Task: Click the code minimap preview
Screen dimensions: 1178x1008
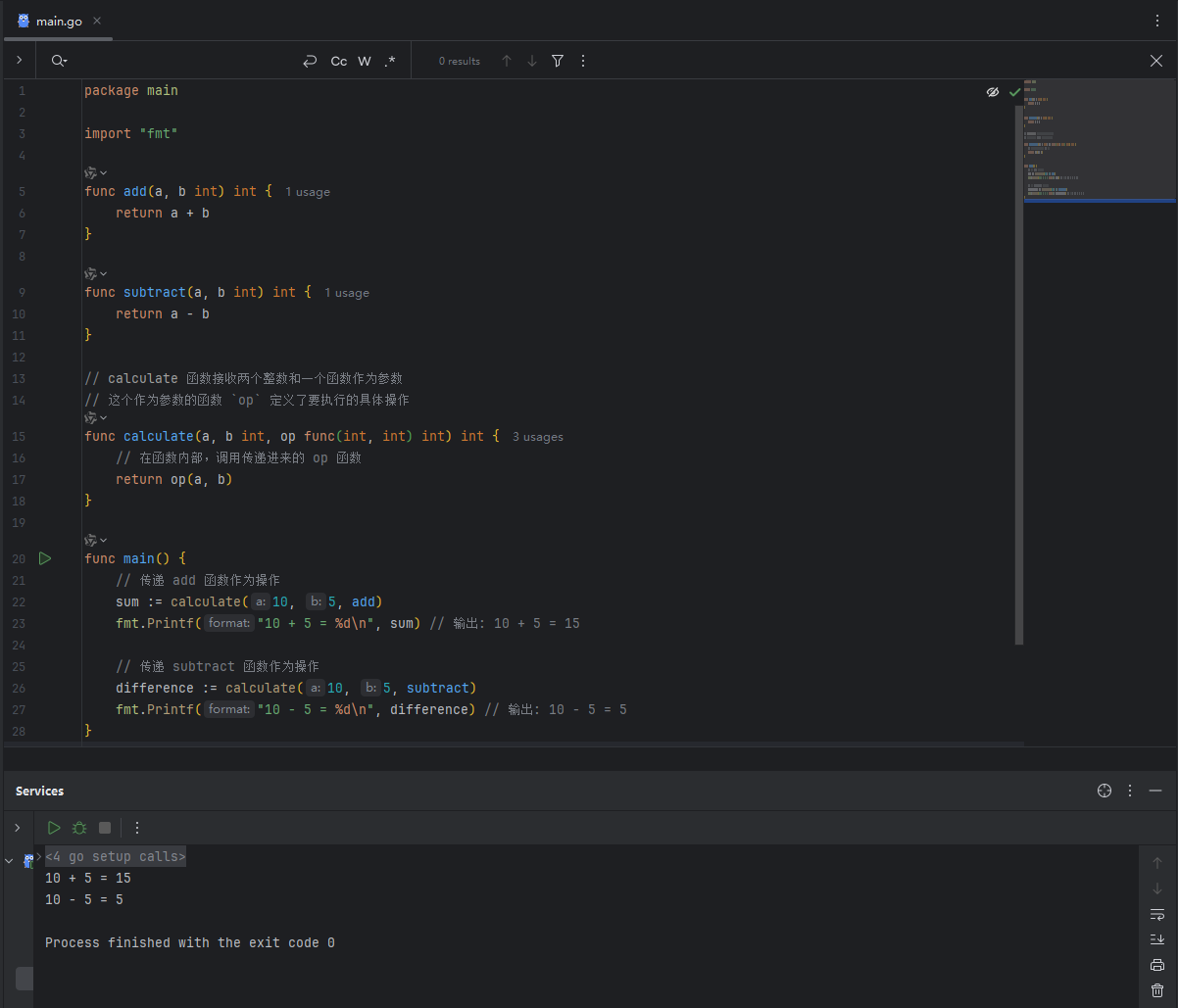Action: [x=1100, y=140]
